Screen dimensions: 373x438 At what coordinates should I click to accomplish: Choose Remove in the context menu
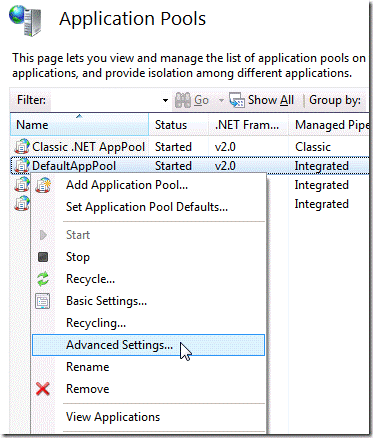point(148,389)
